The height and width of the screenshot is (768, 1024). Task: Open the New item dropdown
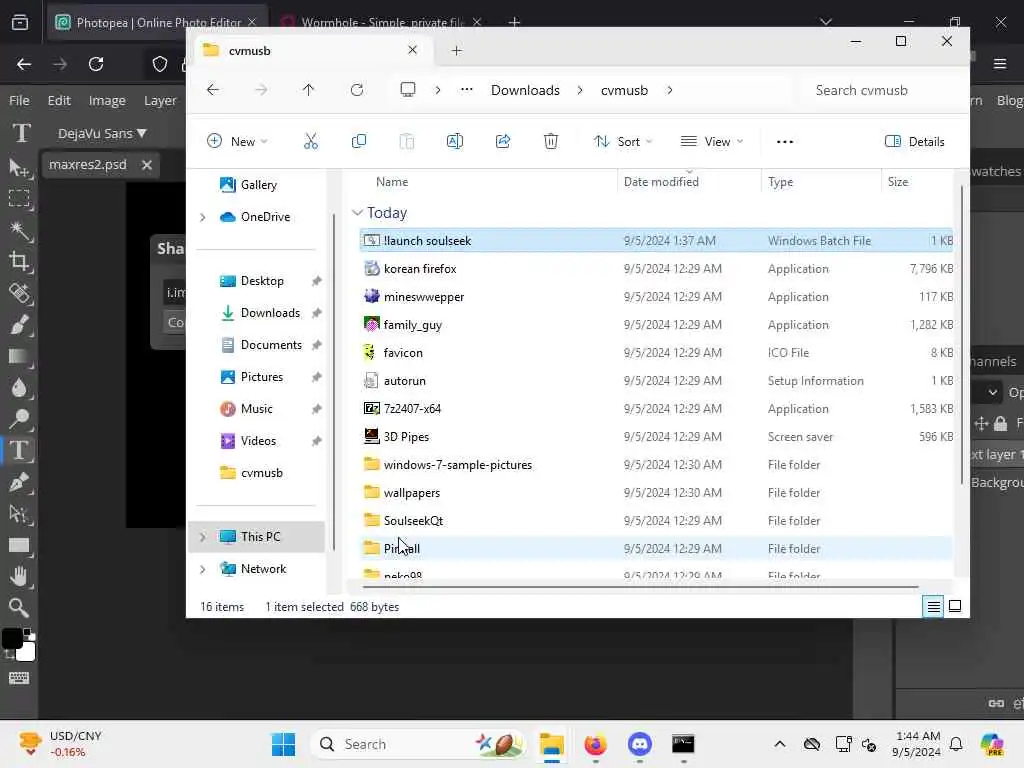pyautogui.click(x=236, y=142)
